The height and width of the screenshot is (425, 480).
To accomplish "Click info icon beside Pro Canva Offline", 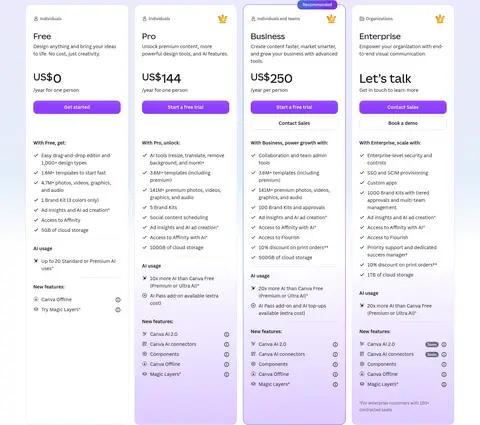I will click(226, 364).
